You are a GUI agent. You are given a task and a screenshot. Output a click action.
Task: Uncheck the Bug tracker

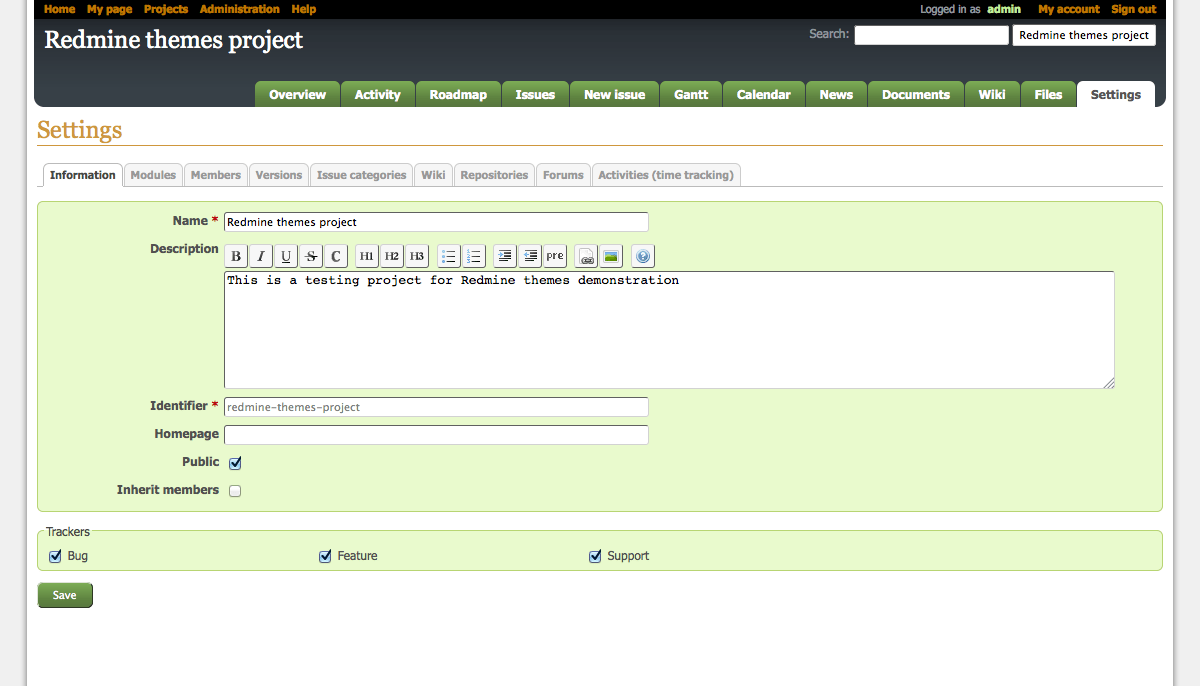[x=55, y=556]
